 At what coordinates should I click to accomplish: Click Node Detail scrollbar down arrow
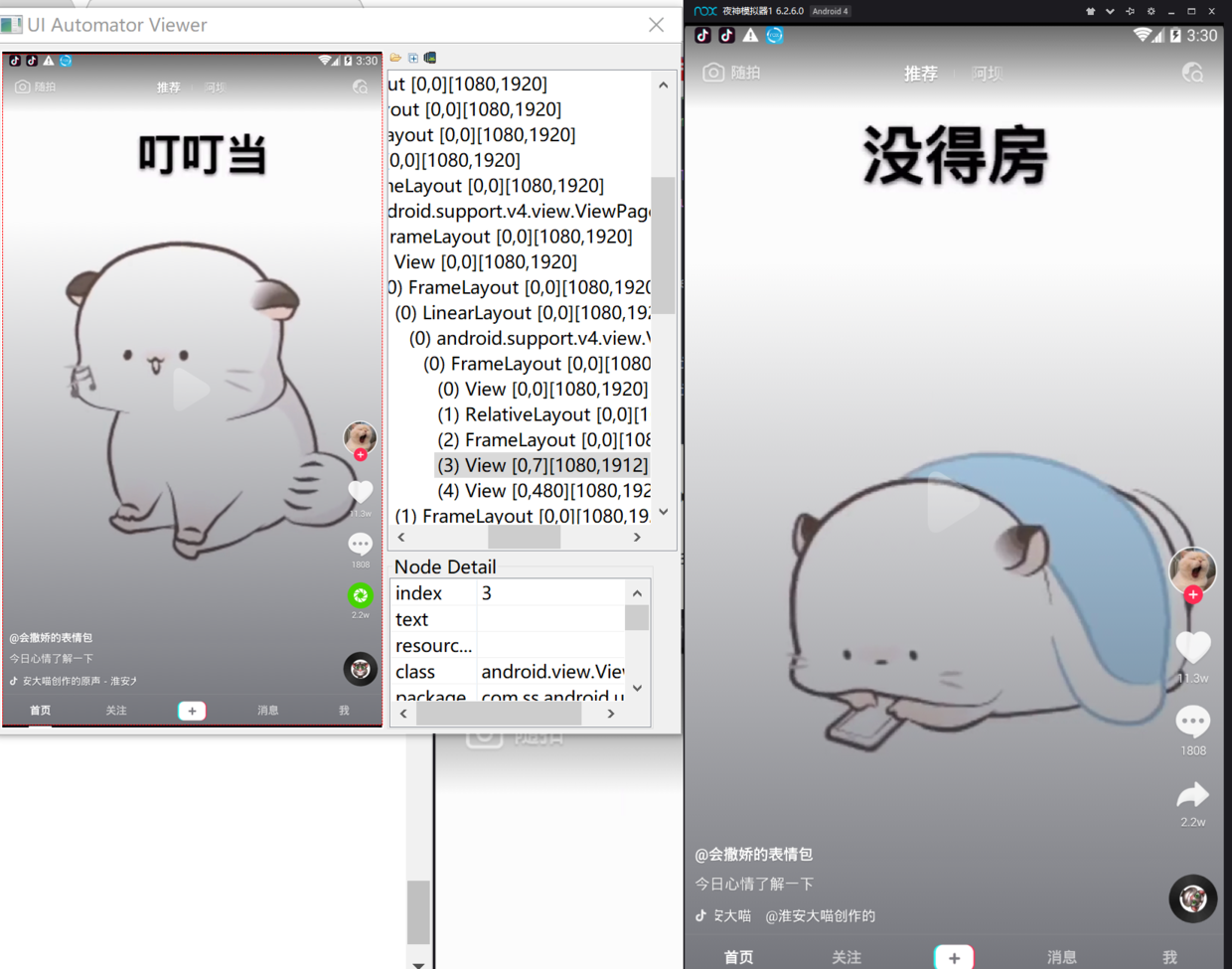(x=637, y=688)
